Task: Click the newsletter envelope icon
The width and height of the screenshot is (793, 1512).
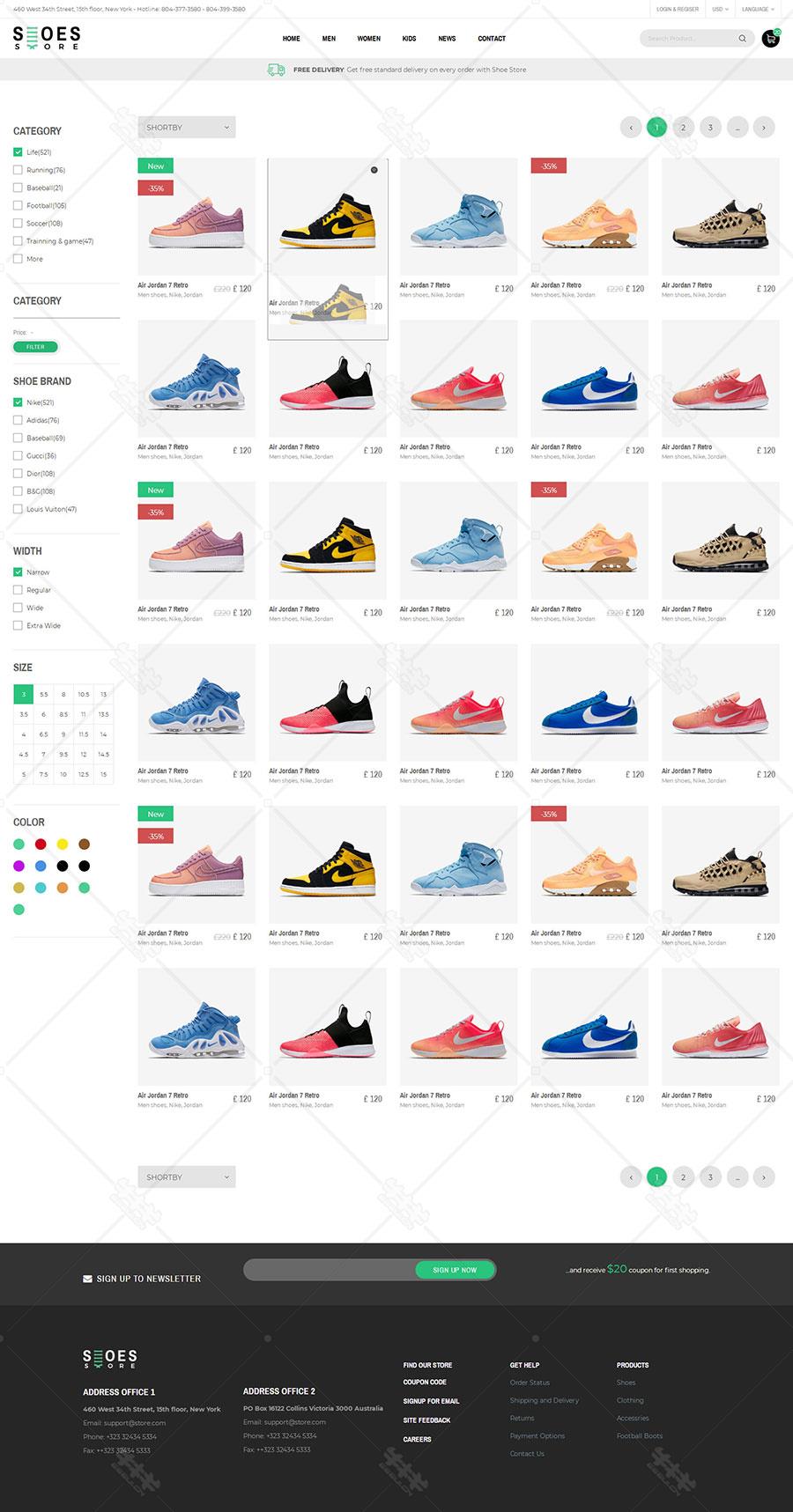Action: tap(87, 1279)
